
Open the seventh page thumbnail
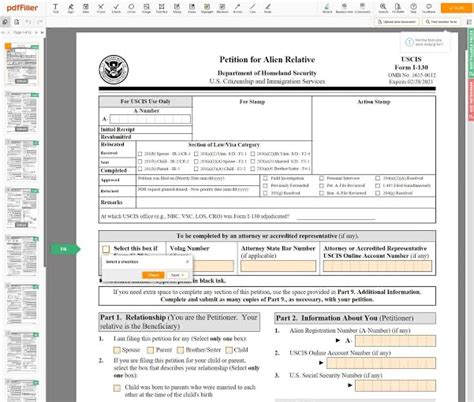click(x=22, y=352)
